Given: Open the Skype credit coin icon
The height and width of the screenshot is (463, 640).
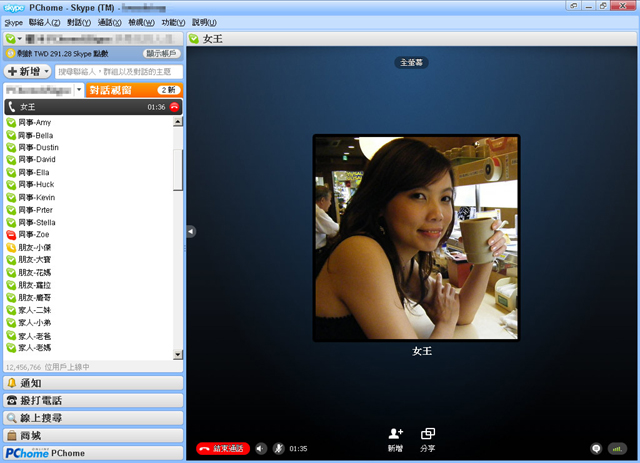Looking at the screenshot, I should coord(10,53).
